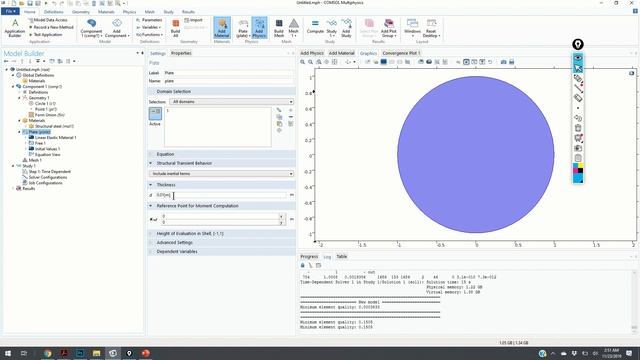The width and height of the screenshot is (640, 360).
Task: Click Record a New Method
Action: coord(51,27)
